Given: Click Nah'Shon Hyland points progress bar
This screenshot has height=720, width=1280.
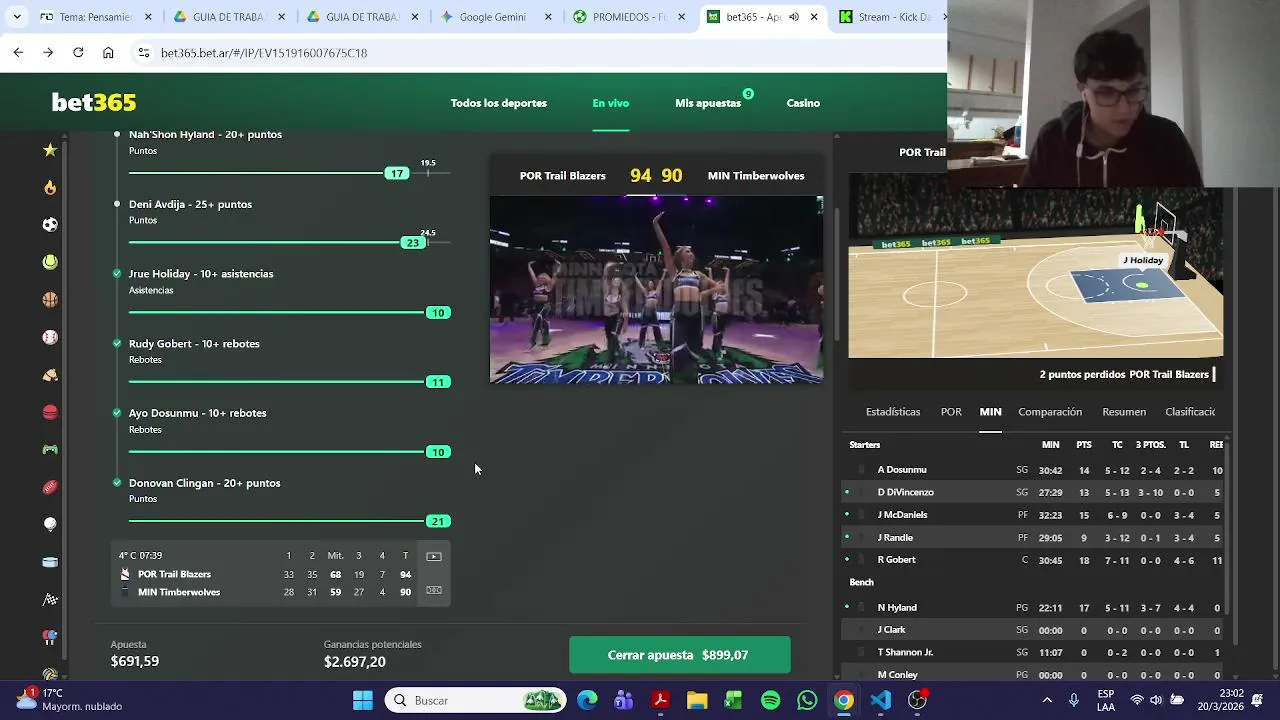Looking at the screenshot, I should (290, 173).
